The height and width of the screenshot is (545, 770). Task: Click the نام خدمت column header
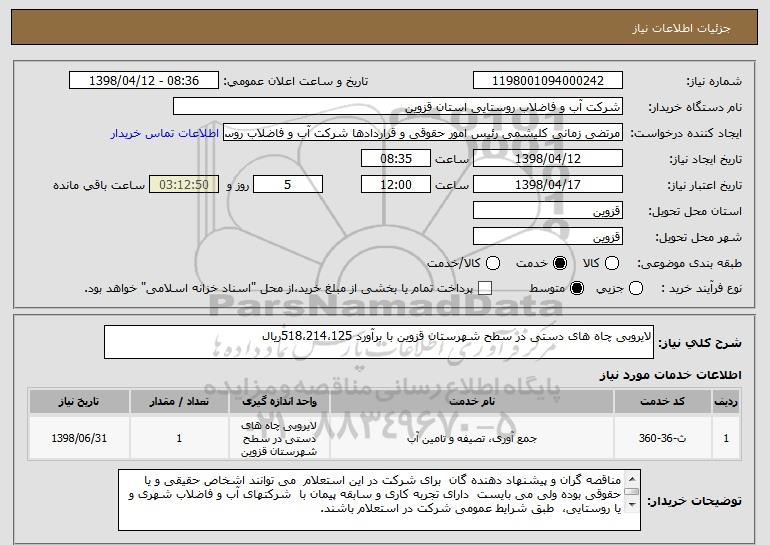(472, 402)
